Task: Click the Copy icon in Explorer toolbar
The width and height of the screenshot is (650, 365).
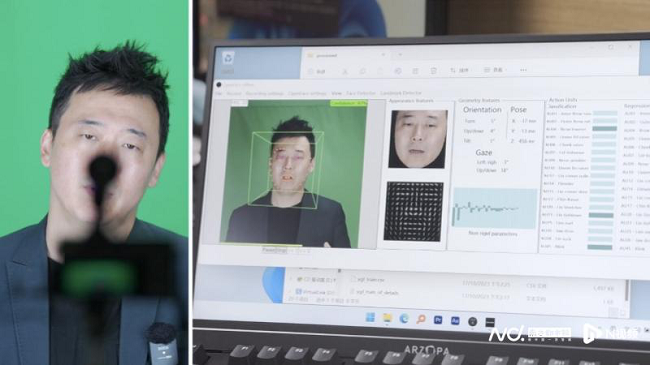Action: 362,72
